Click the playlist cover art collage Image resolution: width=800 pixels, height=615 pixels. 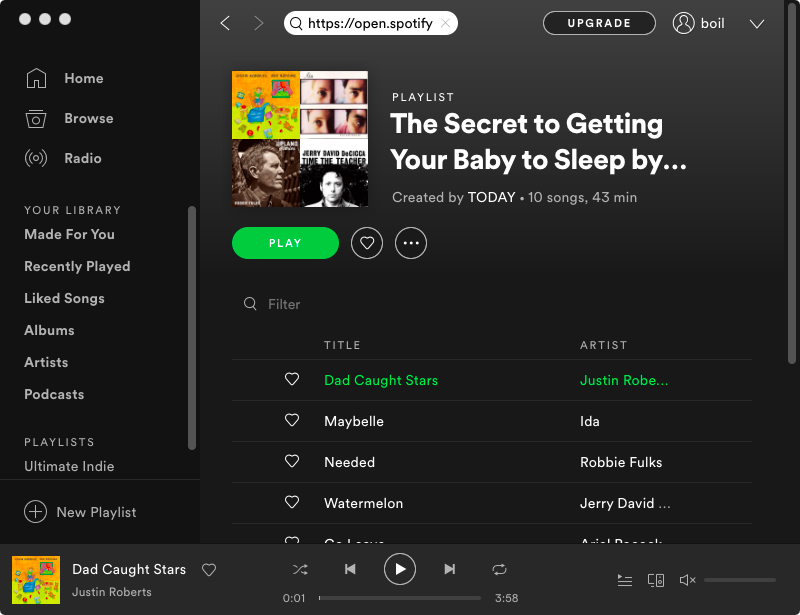click(x=300, y=139)
